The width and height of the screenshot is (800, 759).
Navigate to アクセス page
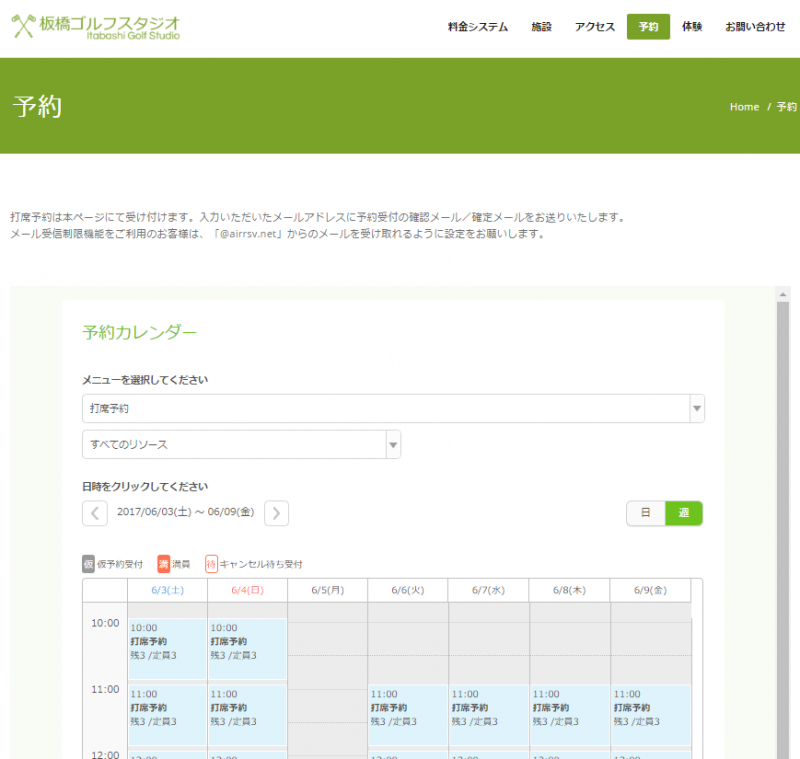coord(595,27)
